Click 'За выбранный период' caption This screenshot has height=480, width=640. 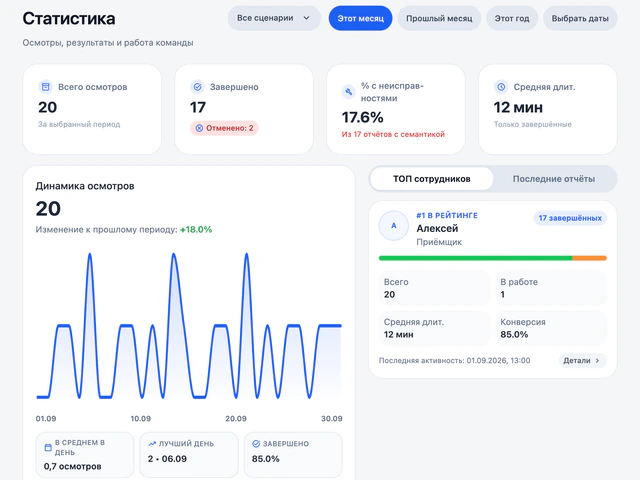(x=79, y=124)
